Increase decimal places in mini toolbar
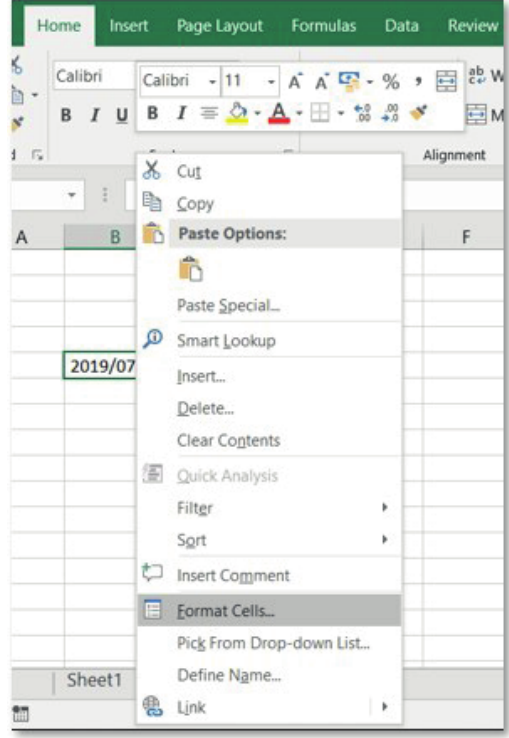 [363, 113]
